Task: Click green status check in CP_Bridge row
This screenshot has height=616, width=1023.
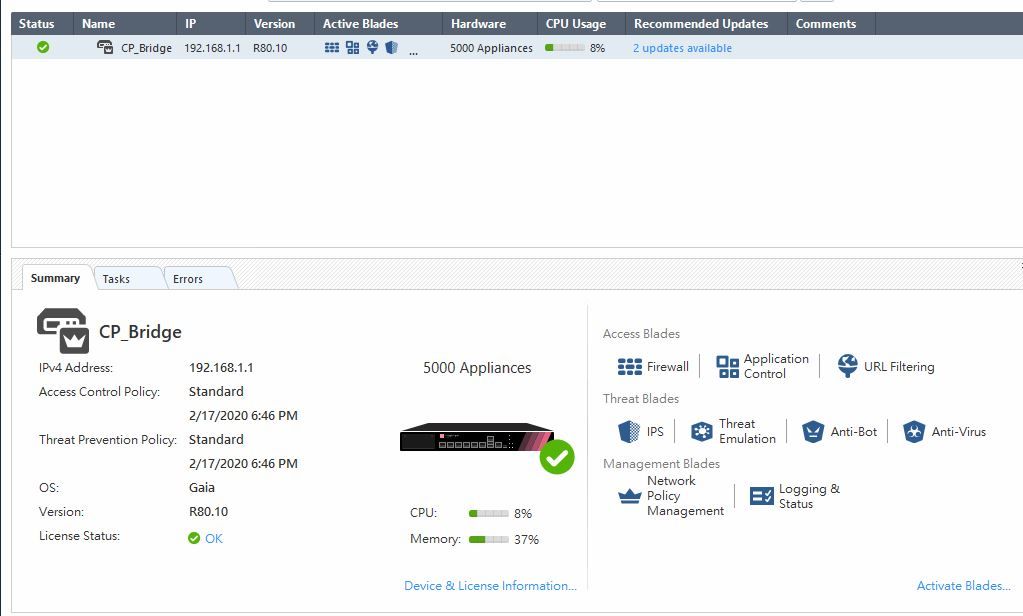Action: 43,47
